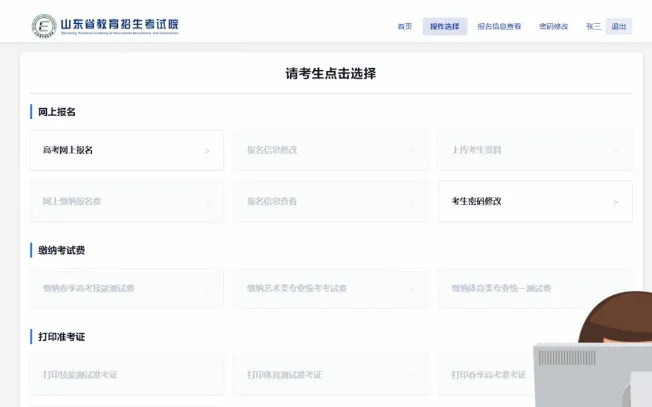Click the 网上报名 section heading
Image resolution: width=652 pixels, height=407 pixels.
pos(57,112)
